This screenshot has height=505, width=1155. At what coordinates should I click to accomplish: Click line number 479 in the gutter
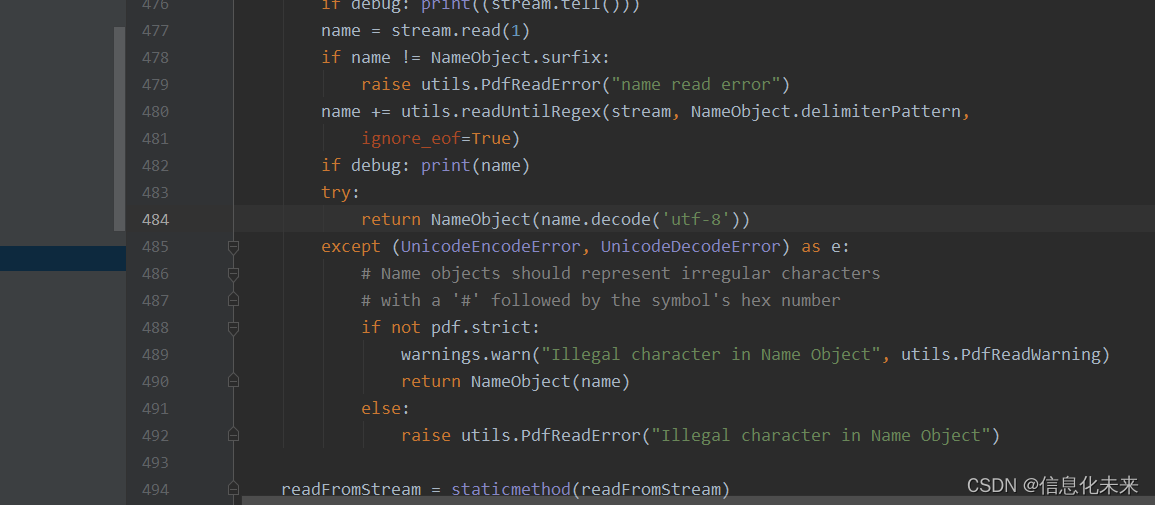click(x=155, y=85)
